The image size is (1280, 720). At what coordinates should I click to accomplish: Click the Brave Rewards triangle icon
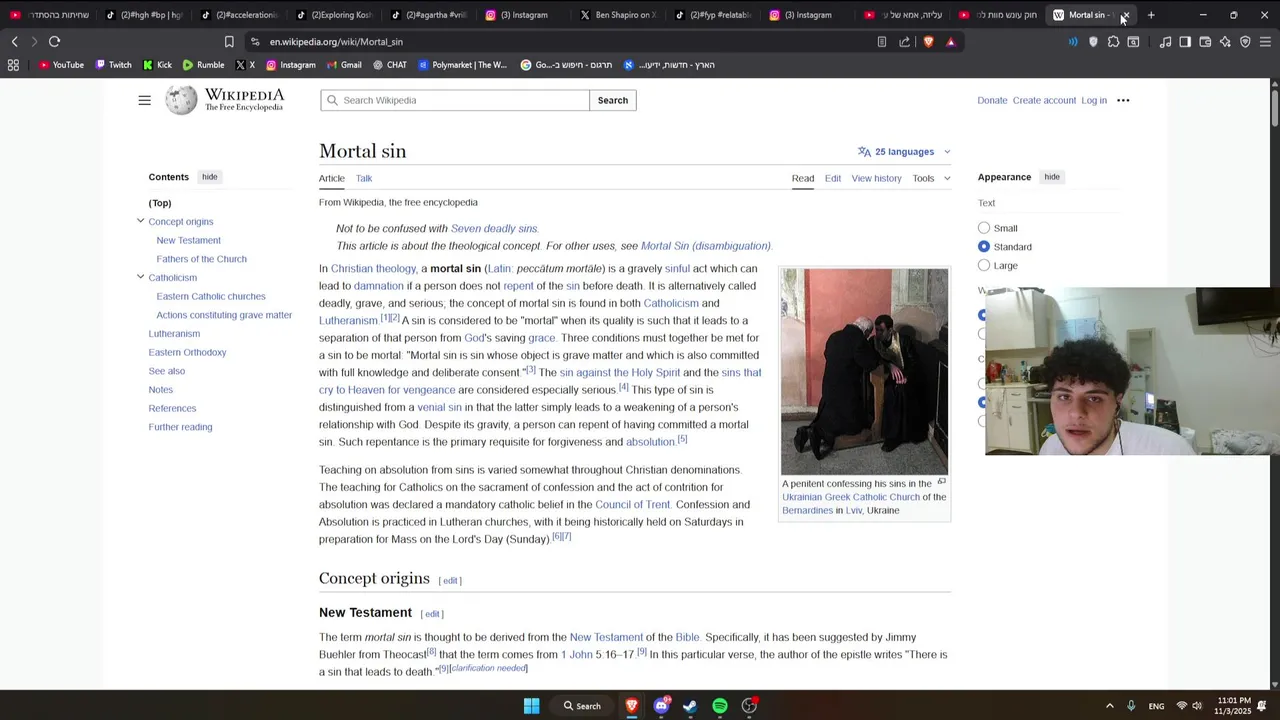[951, 42]
